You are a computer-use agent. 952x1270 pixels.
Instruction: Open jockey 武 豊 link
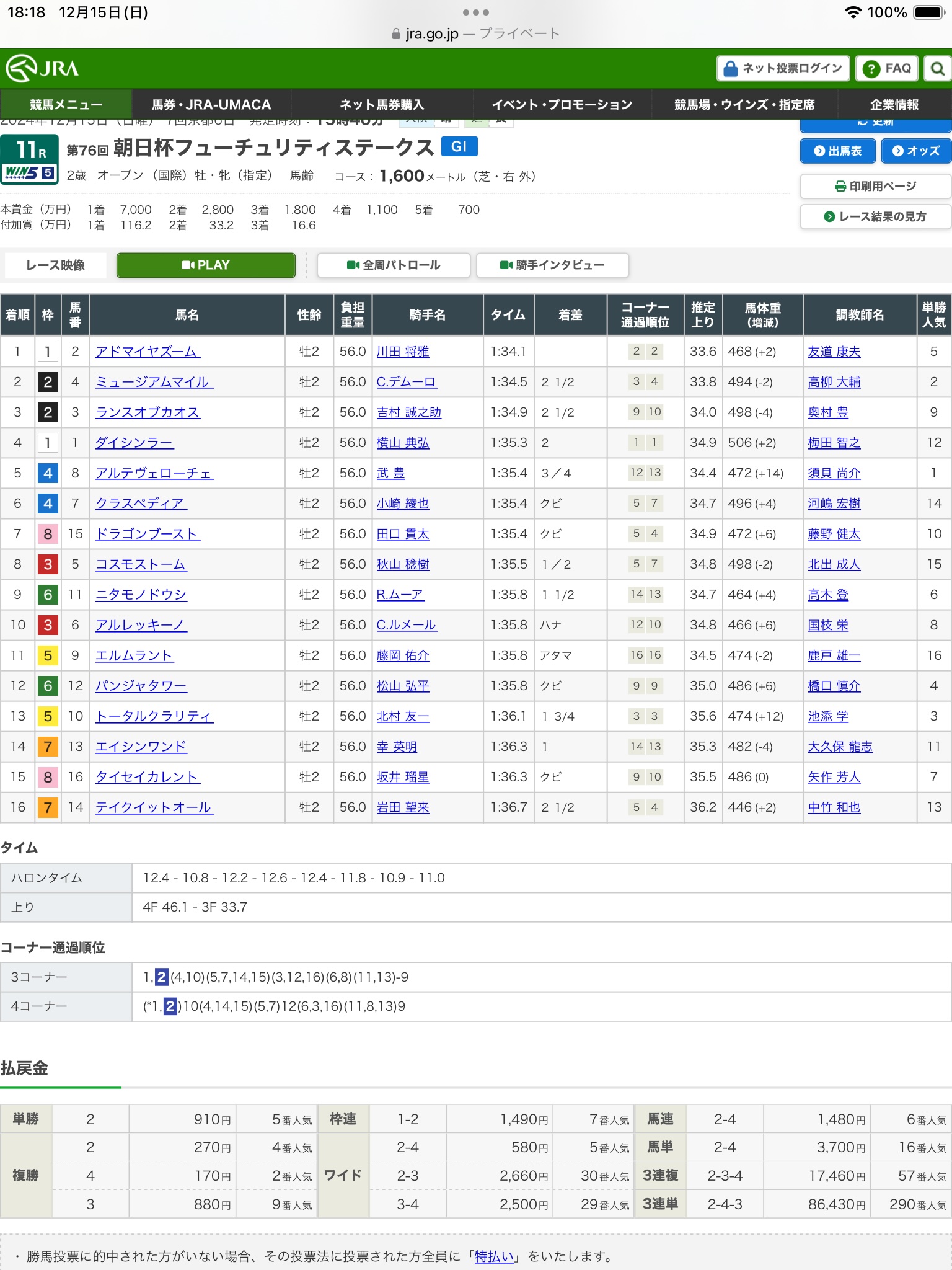pos(391,473)
